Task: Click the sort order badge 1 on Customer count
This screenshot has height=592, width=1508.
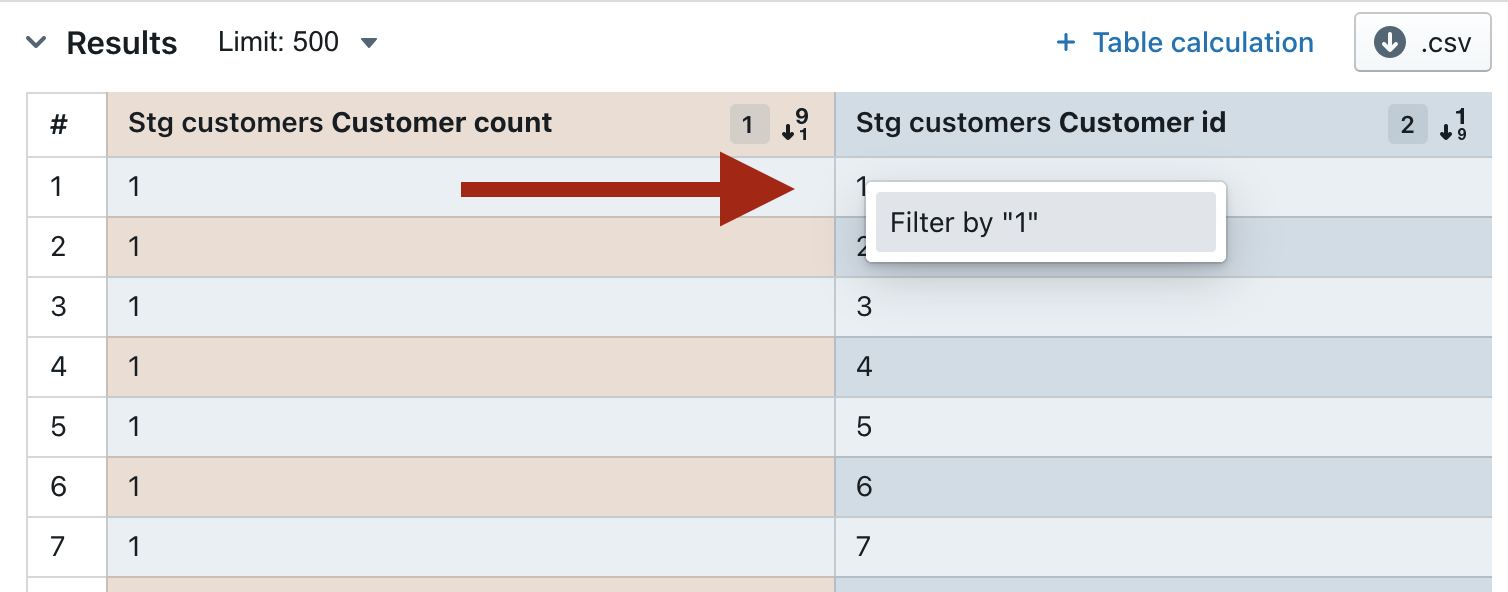Action: click(x=749, y=125)
